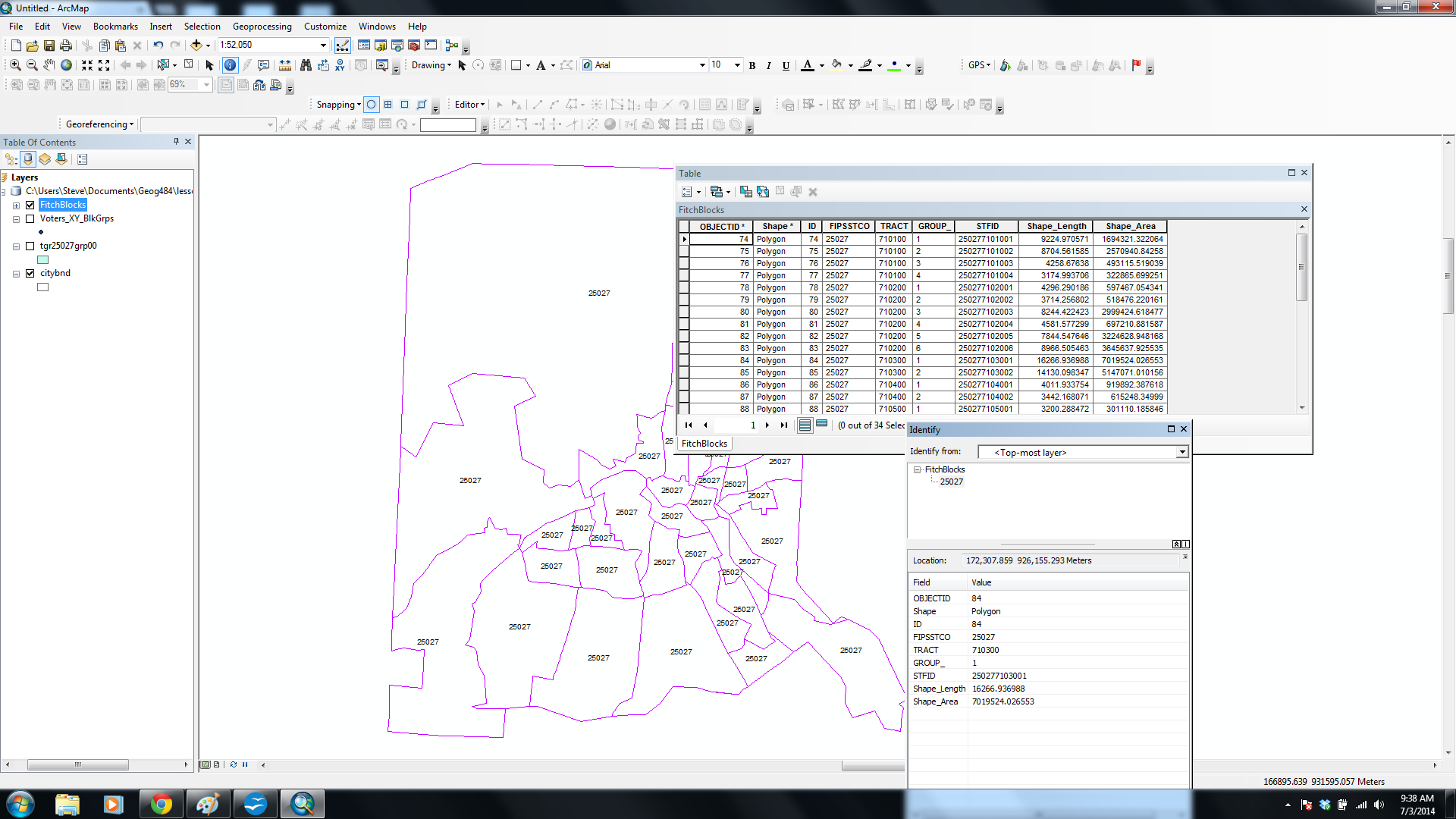Open the Snapping dropdown menu
The width and height of the screenshot is (1456, 819).
[338, 105]
